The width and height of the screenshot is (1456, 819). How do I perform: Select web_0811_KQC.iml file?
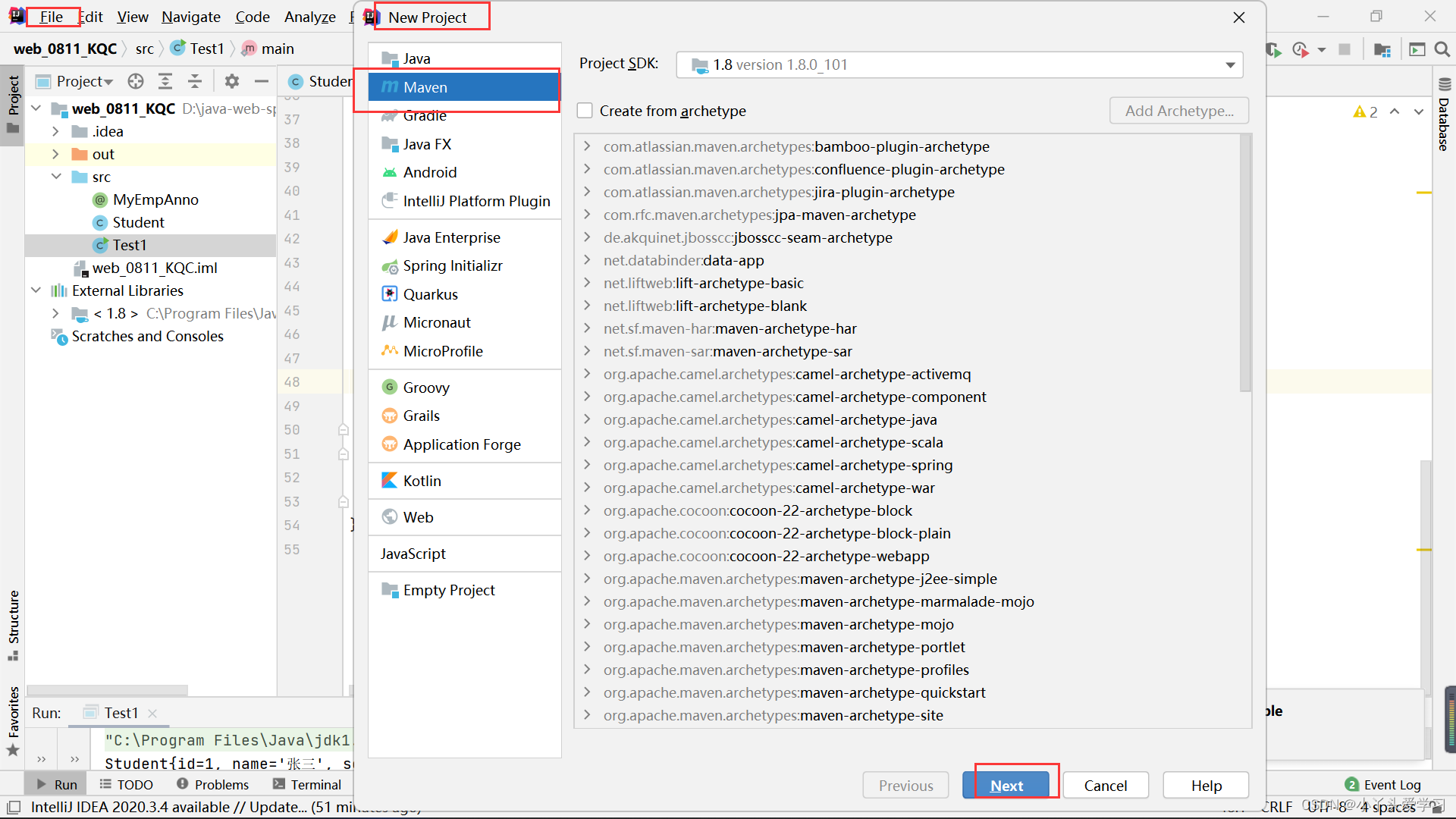150,268
